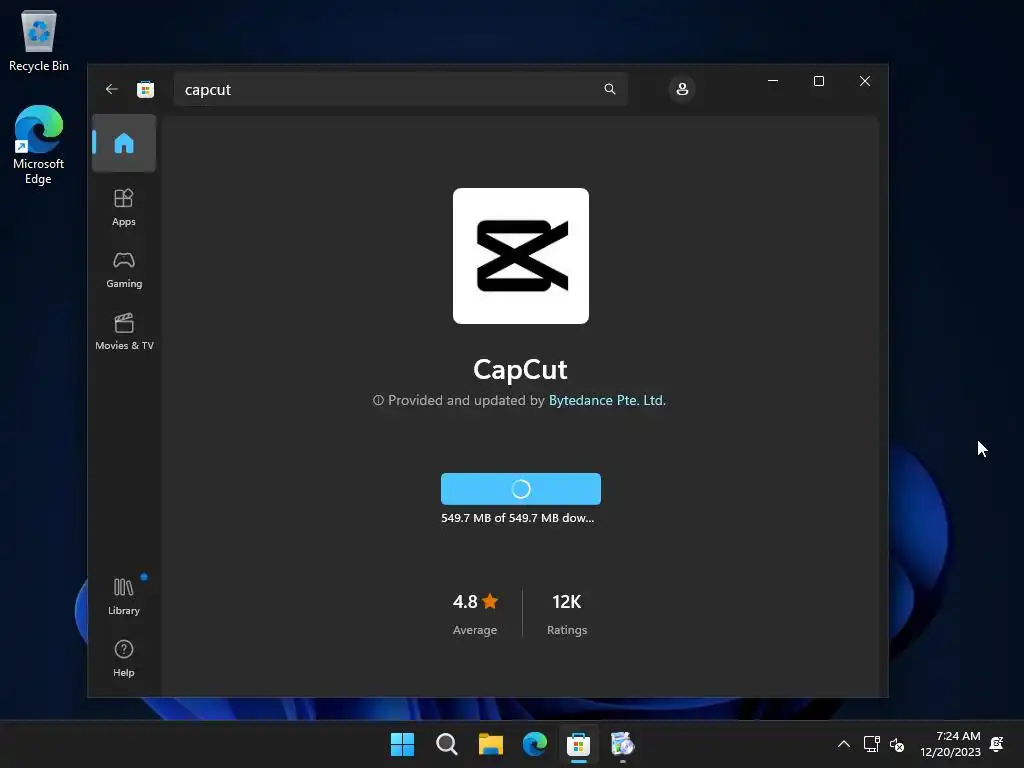The width and height of the screenshot is (1024, 768).
Task: Open Movies & TV in the sidebar
Action: [124, 332]
